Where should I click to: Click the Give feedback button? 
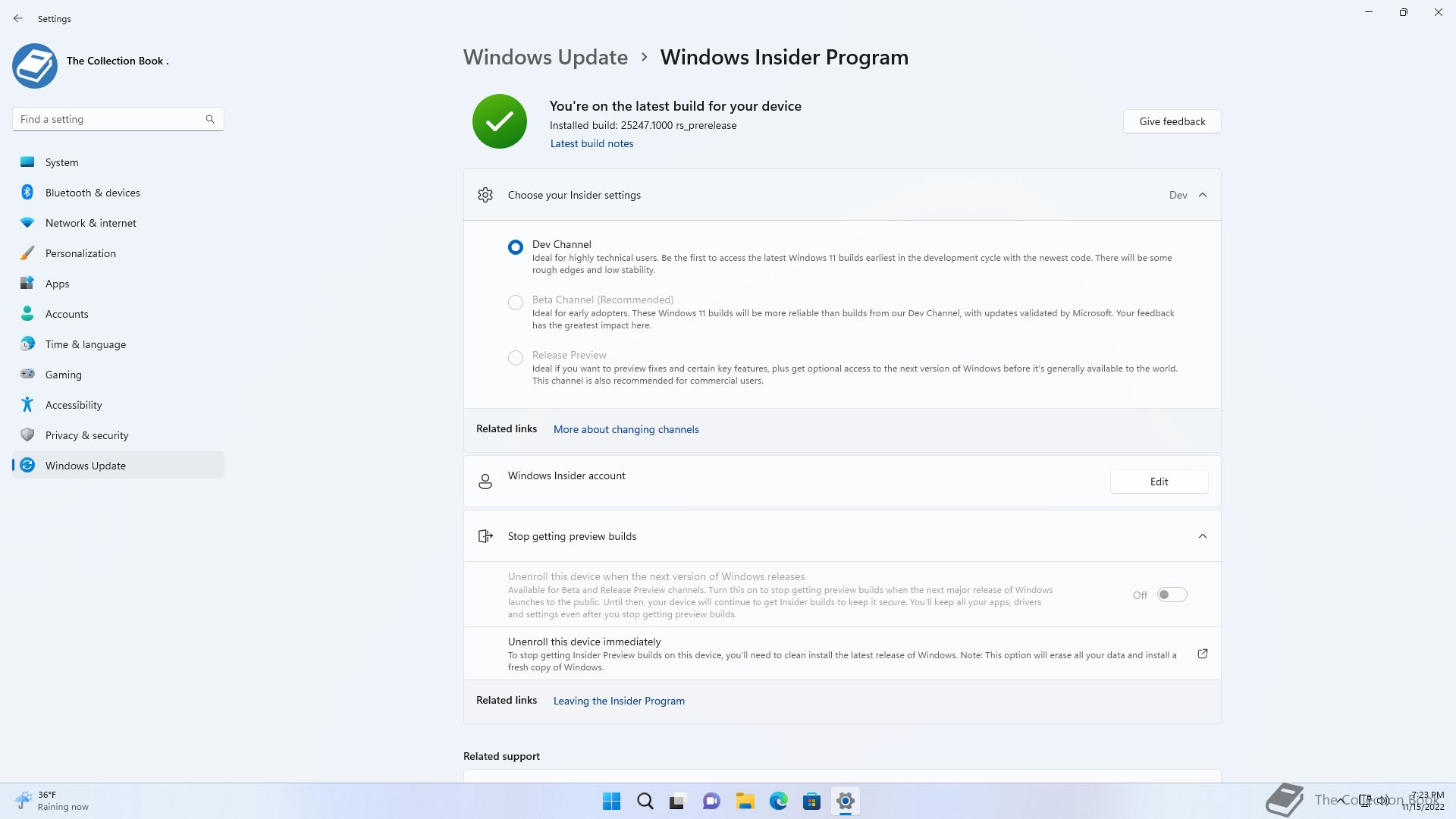pos(1172,121)
